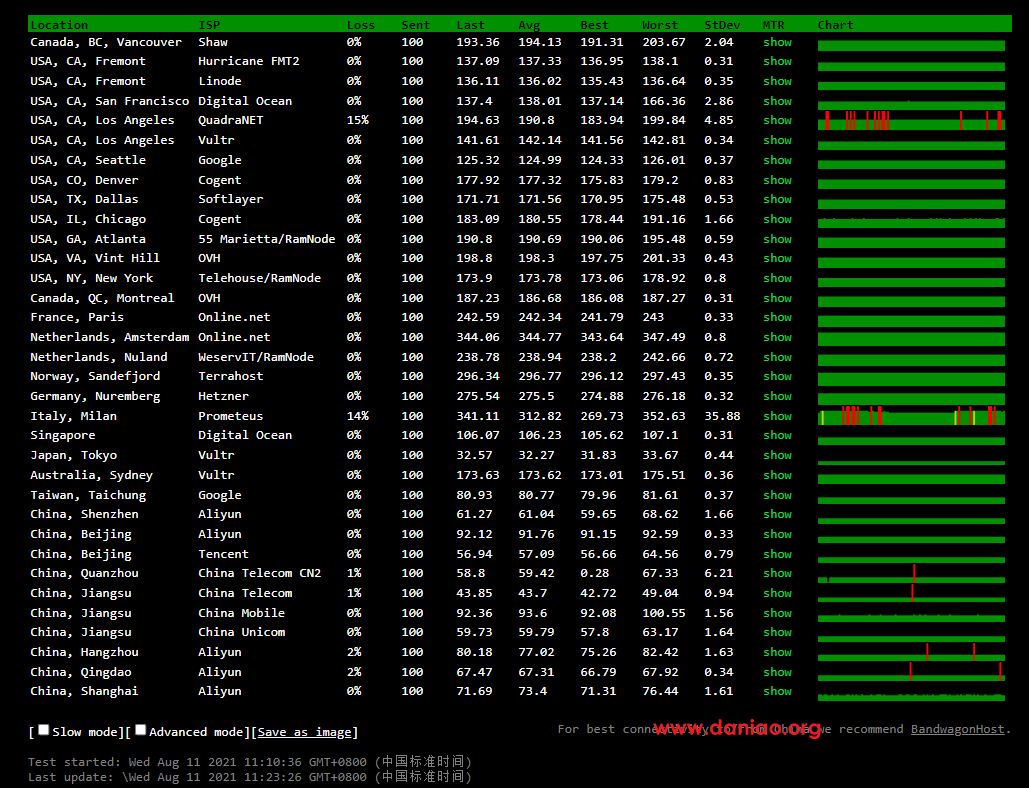Show MTR for Denver Cogent row
Viewport: 1029px width, 788px height.
[x=778, y=180]
